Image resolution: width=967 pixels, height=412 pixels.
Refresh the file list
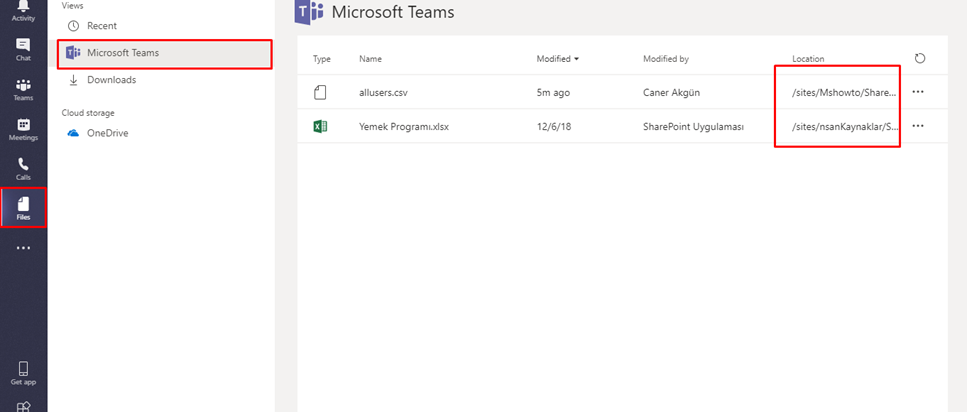(x=920, y=59)
